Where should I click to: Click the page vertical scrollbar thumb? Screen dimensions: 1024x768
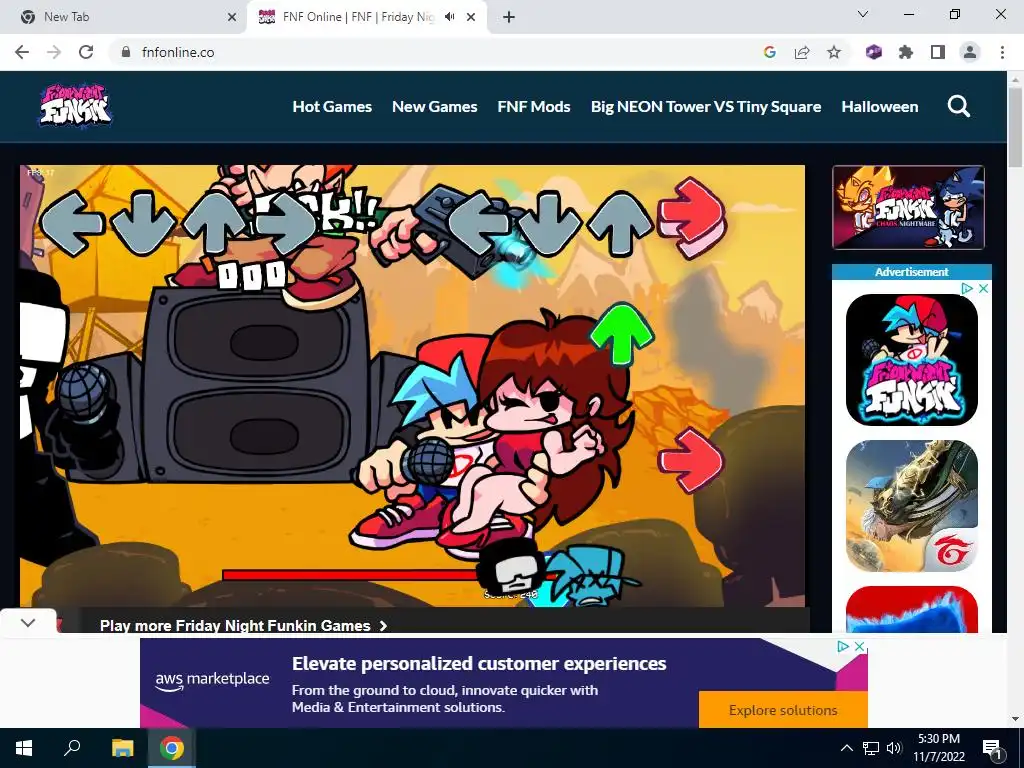1015,127
